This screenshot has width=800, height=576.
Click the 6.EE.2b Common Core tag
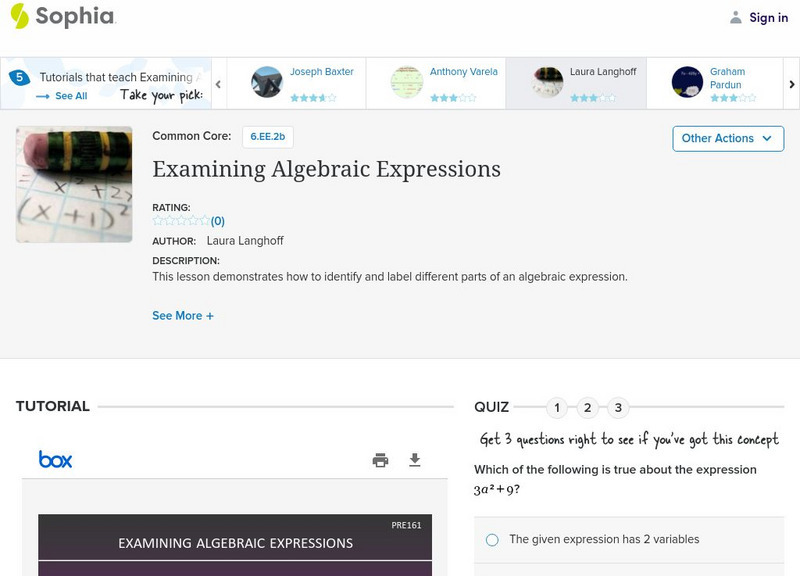click(x=267, y=137)
